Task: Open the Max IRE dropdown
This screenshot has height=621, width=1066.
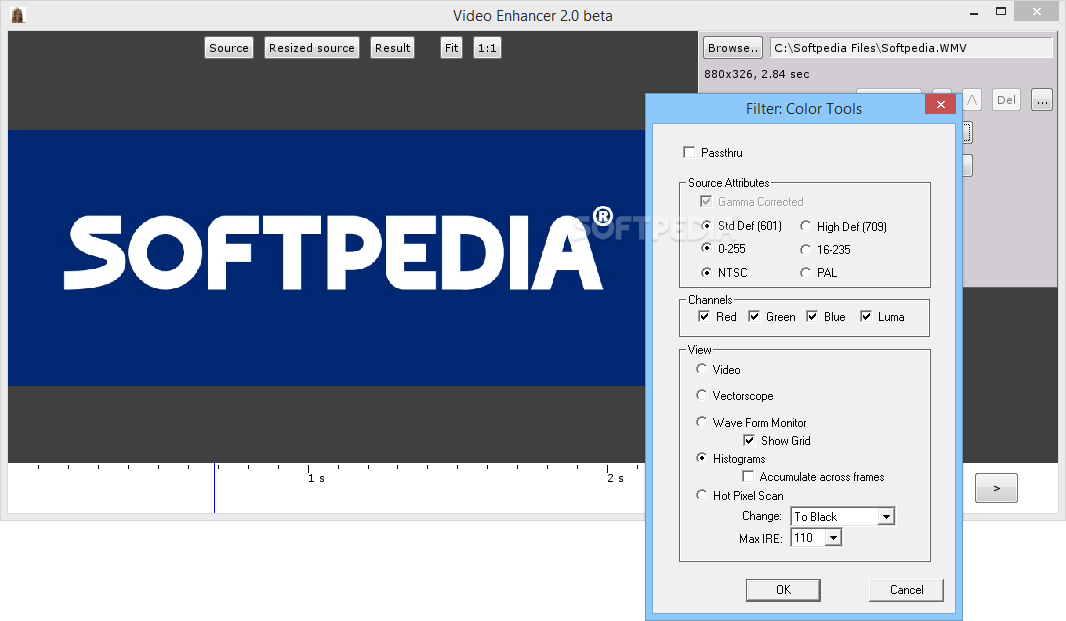Action: click(833, 538)
